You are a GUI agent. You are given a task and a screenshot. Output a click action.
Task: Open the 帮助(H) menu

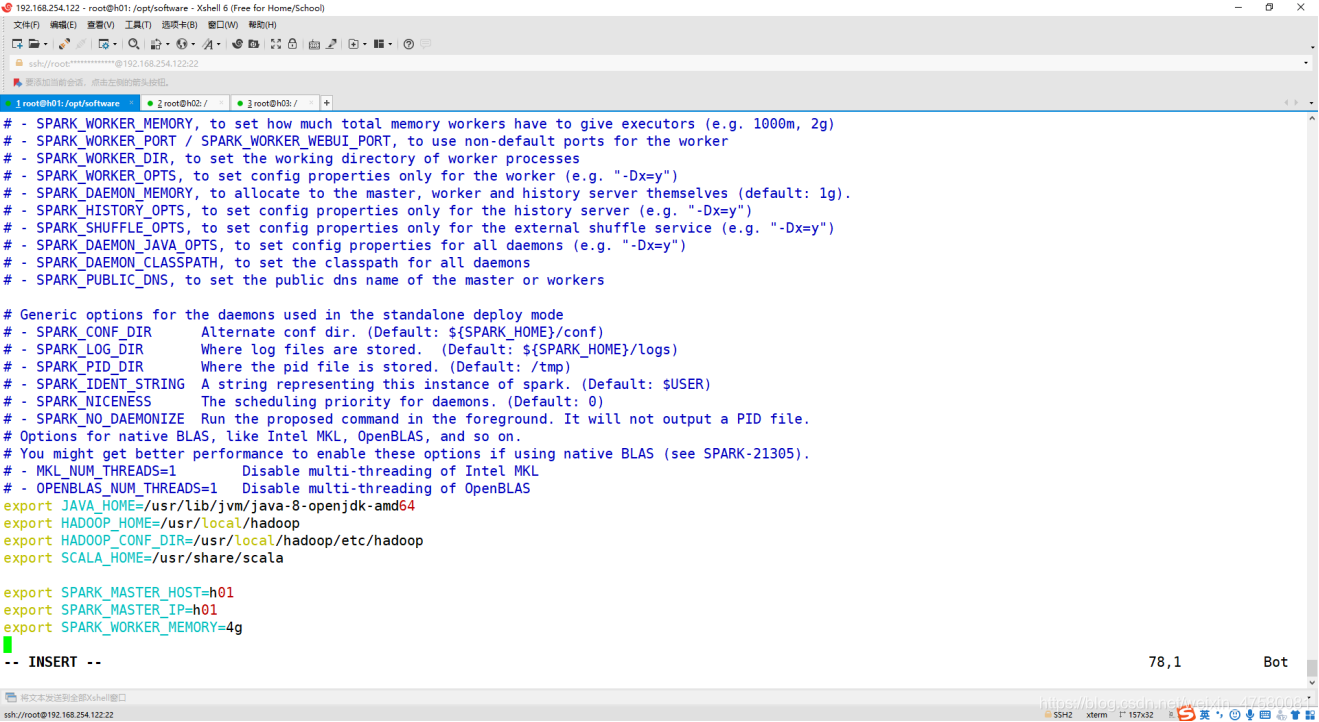pos(262,24)
